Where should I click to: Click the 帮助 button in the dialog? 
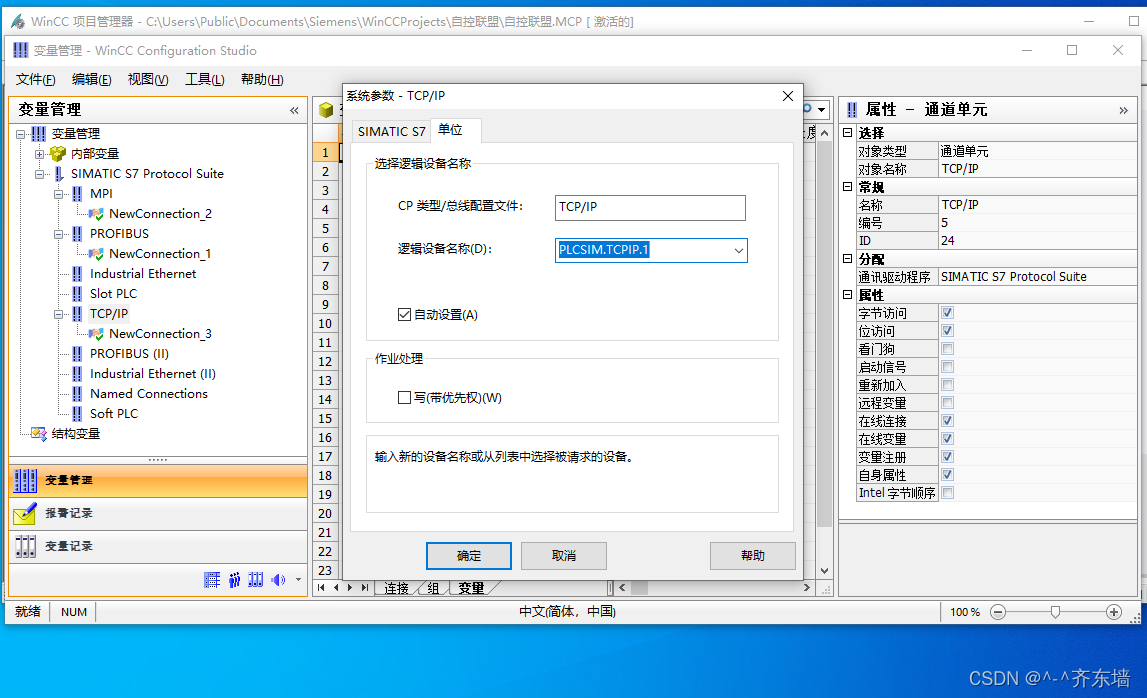[x=753, y=556]
